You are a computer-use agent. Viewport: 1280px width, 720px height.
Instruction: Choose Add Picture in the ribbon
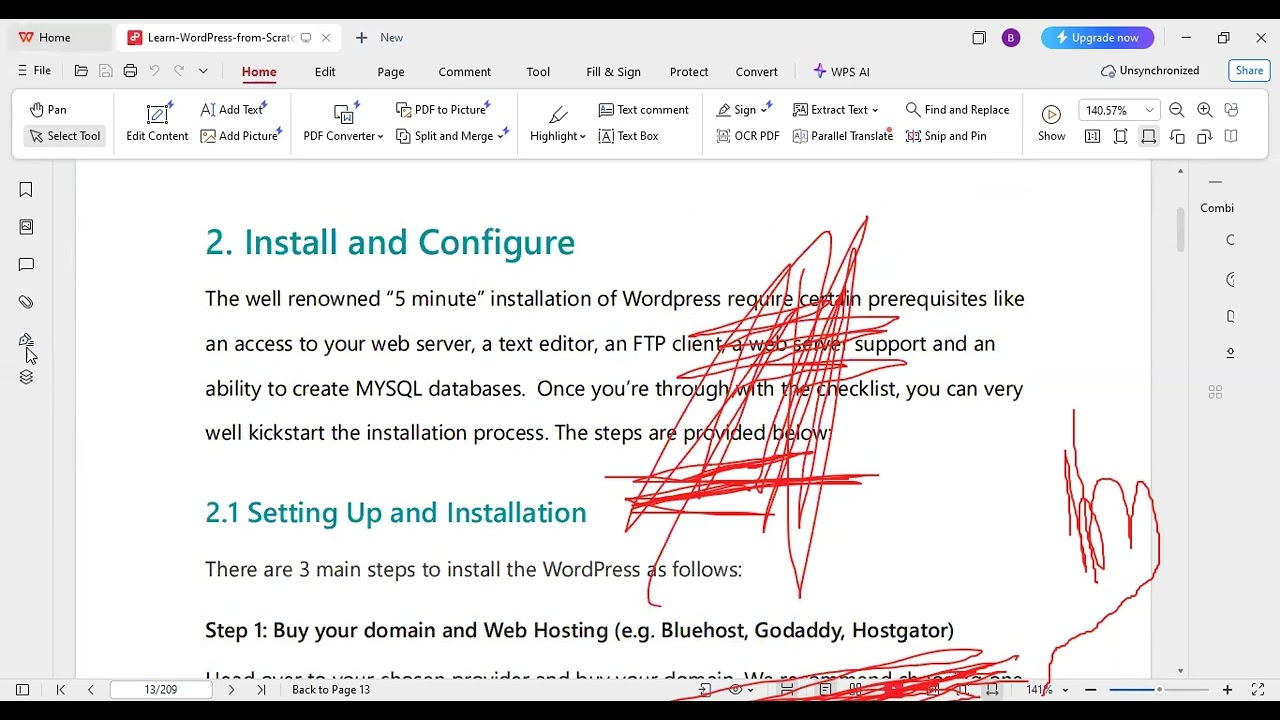(x=240, y=136)
